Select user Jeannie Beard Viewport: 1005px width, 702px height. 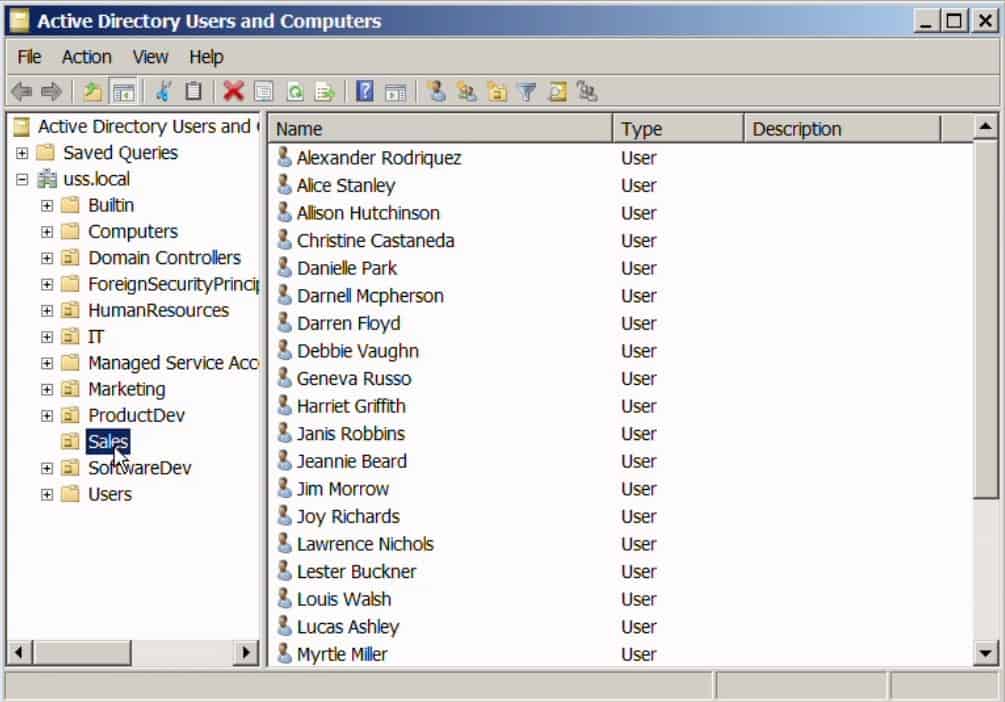point(351,461)
